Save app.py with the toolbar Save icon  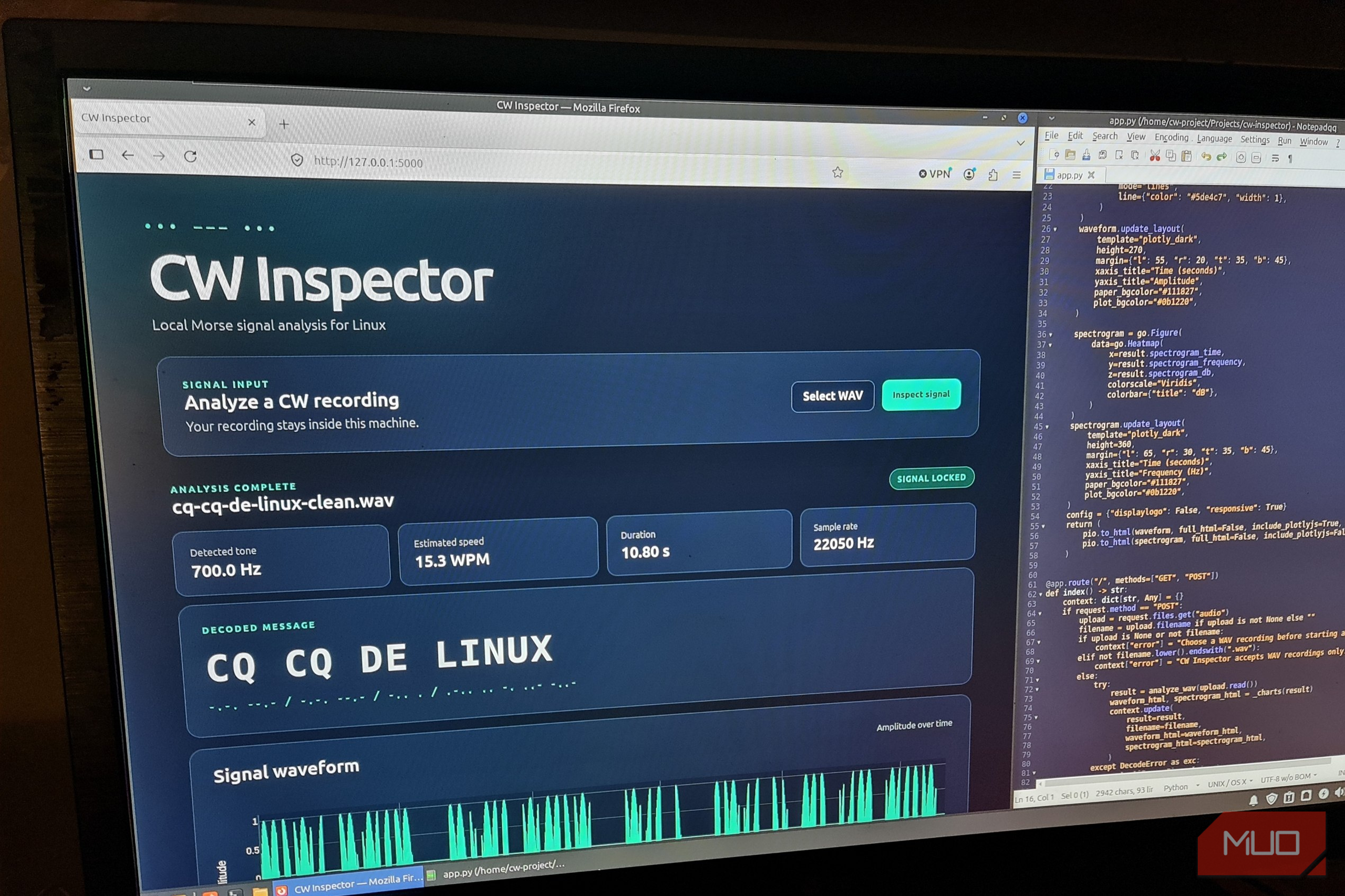1087,155
